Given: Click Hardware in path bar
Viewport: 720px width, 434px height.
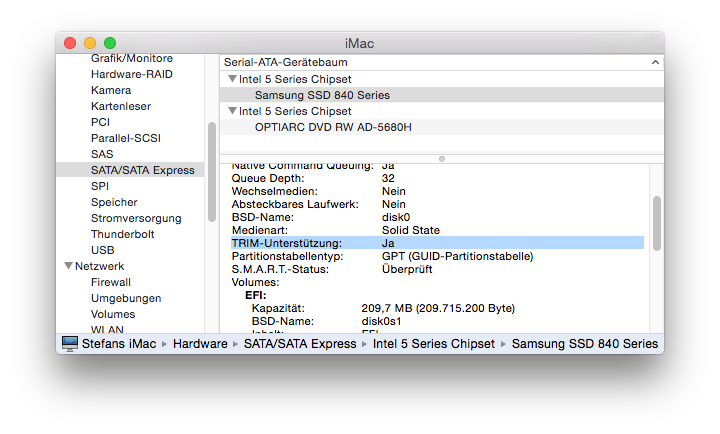Looking at the screenshot, I should pyautogui.click(x=200, y=344).
